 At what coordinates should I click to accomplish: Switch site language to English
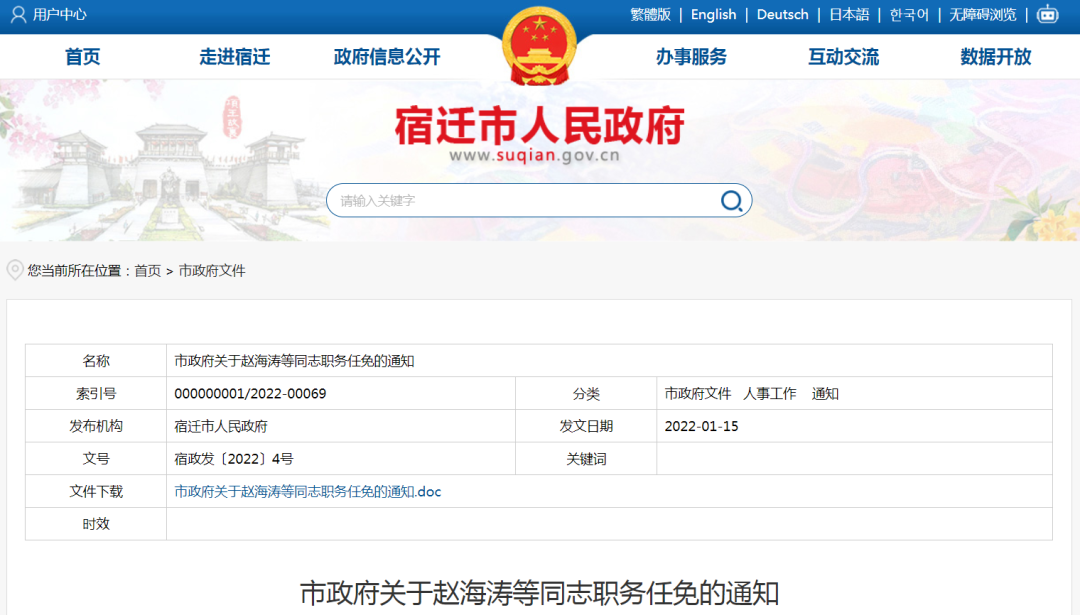coord(713,15)
